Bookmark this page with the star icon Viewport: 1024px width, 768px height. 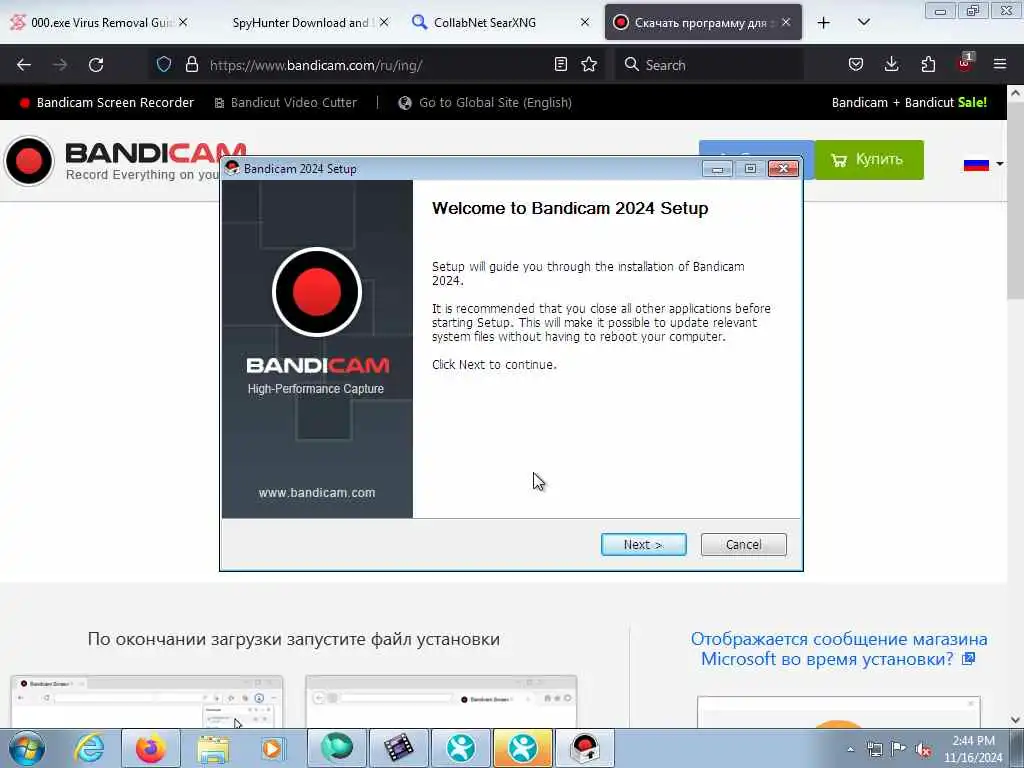coord(589,65)
